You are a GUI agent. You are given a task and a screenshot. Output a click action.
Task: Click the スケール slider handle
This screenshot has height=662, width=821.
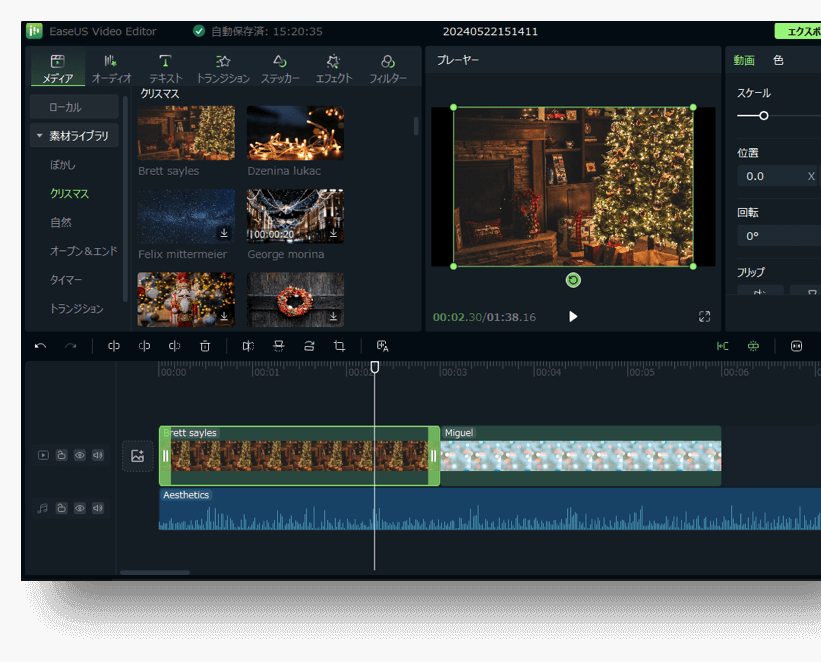[764, 116]
